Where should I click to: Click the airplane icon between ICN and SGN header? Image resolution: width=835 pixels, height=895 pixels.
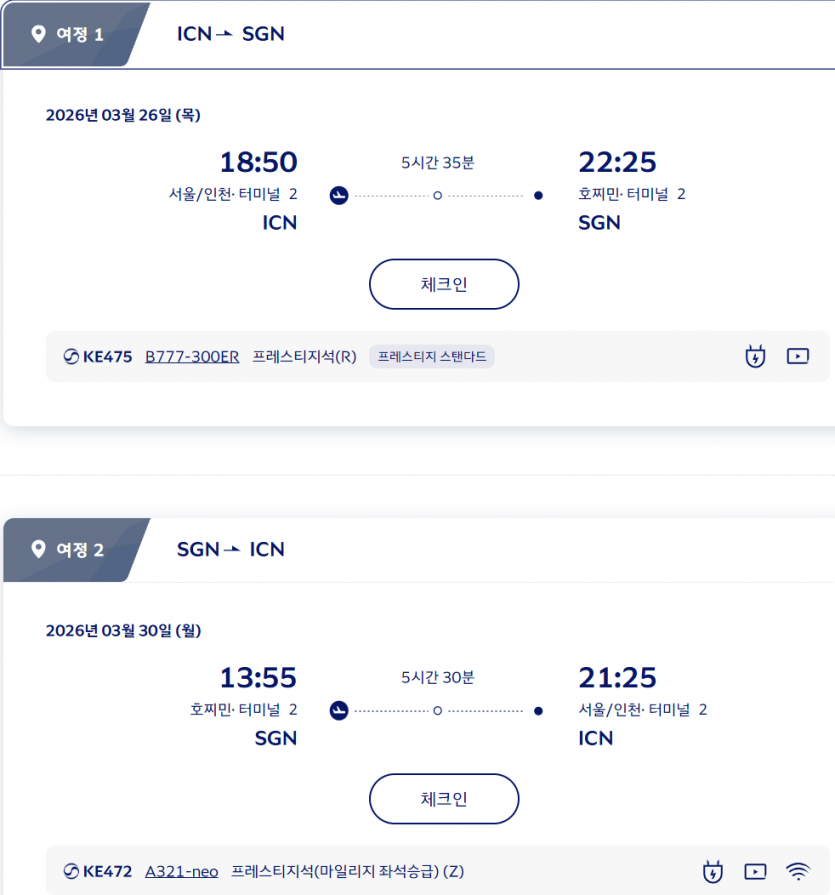[x=225, y=34]
